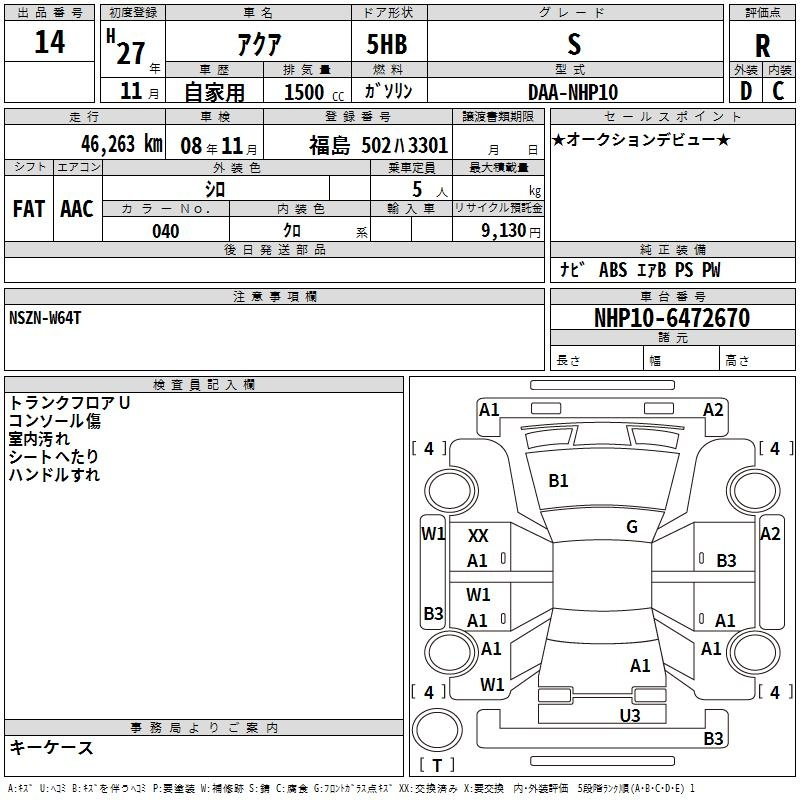Viewport: 800px width, 800px height.
Task: Select the G mark on the windshield
Action: pyautogui.click(x=632, y=527)
